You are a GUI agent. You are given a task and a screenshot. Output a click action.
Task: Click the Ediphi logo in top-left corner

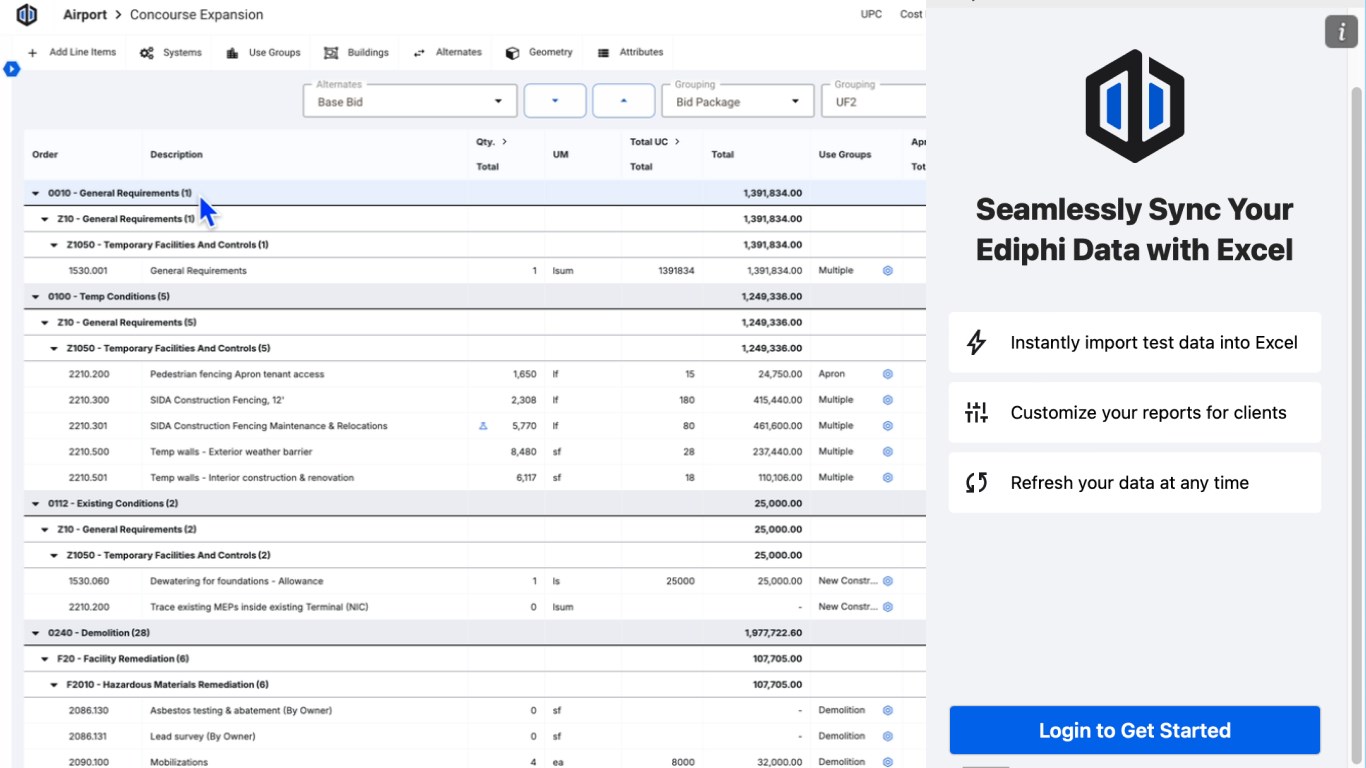pyautogui.click(x=27, y=14)
